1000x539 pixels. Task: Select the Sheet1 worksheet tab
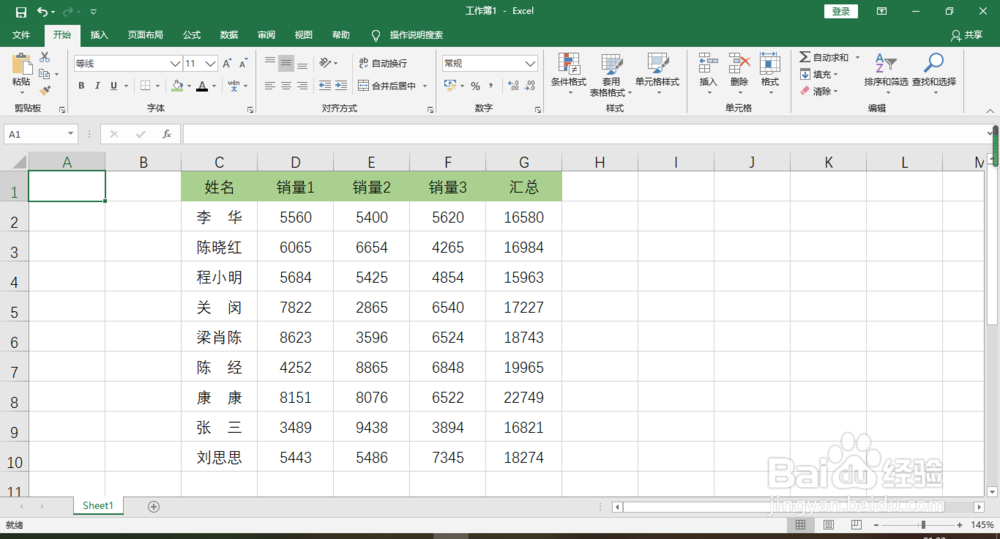pos(98,506)
